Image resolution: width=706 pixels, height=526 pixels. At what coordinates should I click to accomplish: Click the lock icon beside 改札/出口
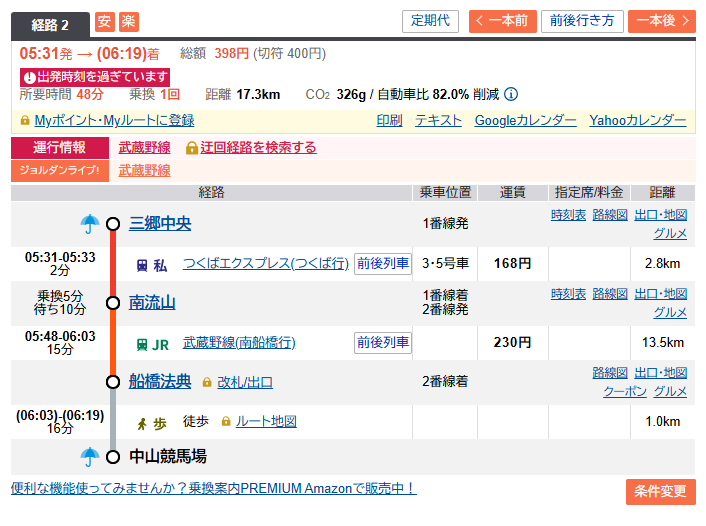(207, 382)
